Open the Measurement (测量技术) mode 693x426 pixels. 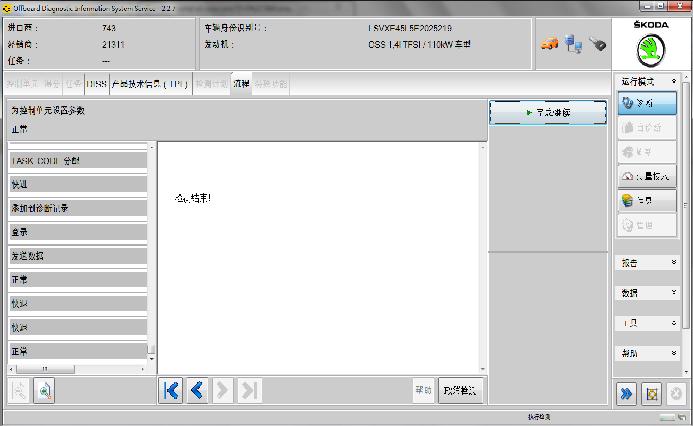(647, 176)
